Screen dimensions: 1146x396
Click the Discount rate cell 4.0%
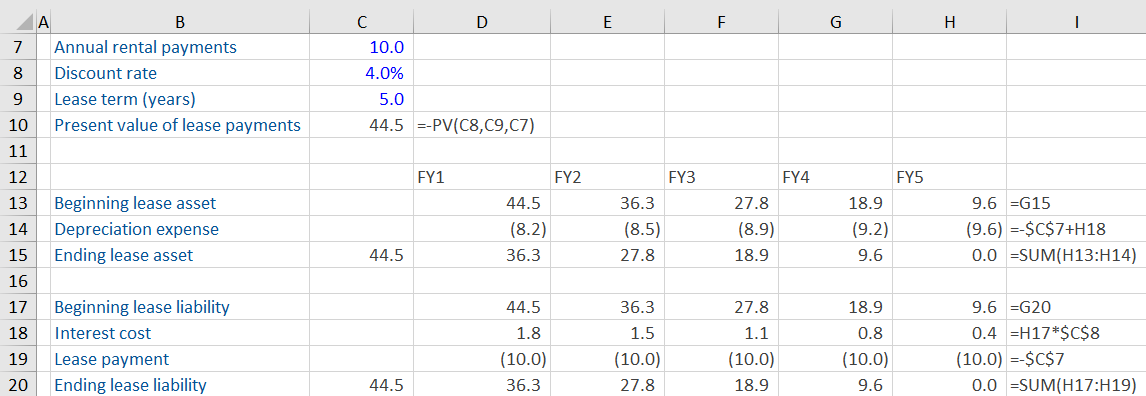pyautogui.click(x=361, y=73)
